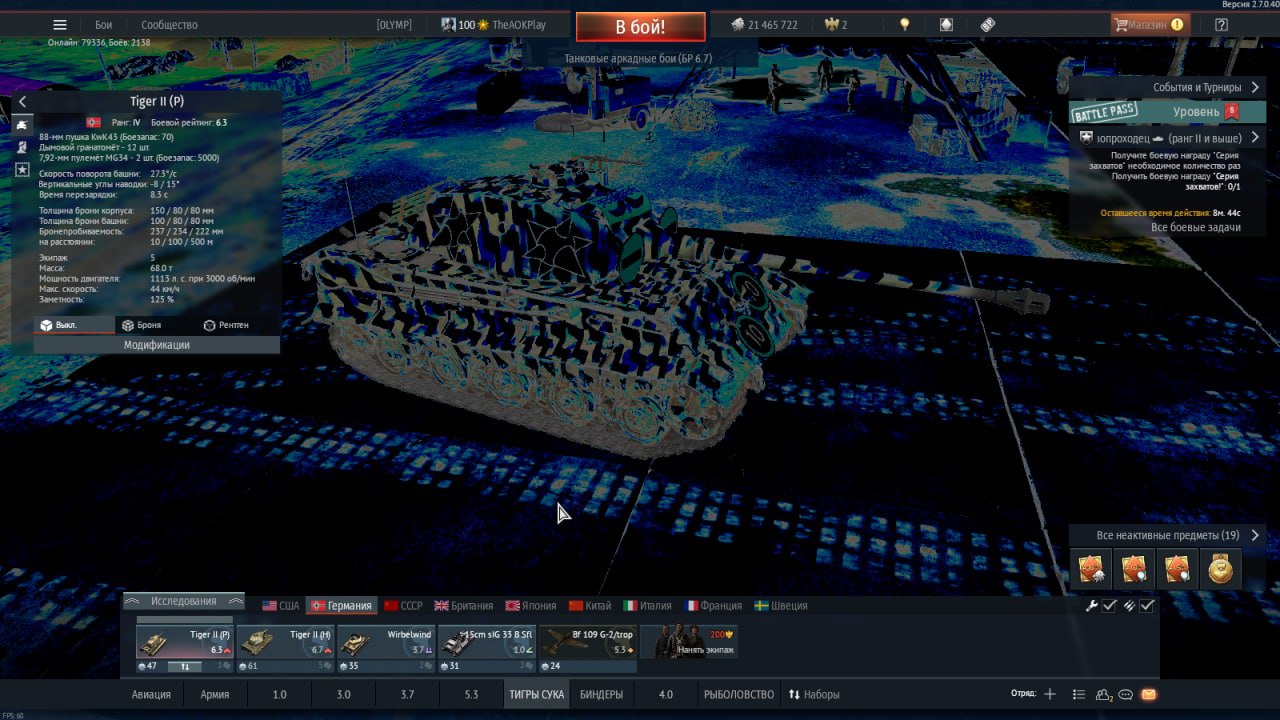Viewport: 1280px width, 720px height.
Task: Select the third inactive booster item
Action: pyautogui.click(x=1177, y=568)
